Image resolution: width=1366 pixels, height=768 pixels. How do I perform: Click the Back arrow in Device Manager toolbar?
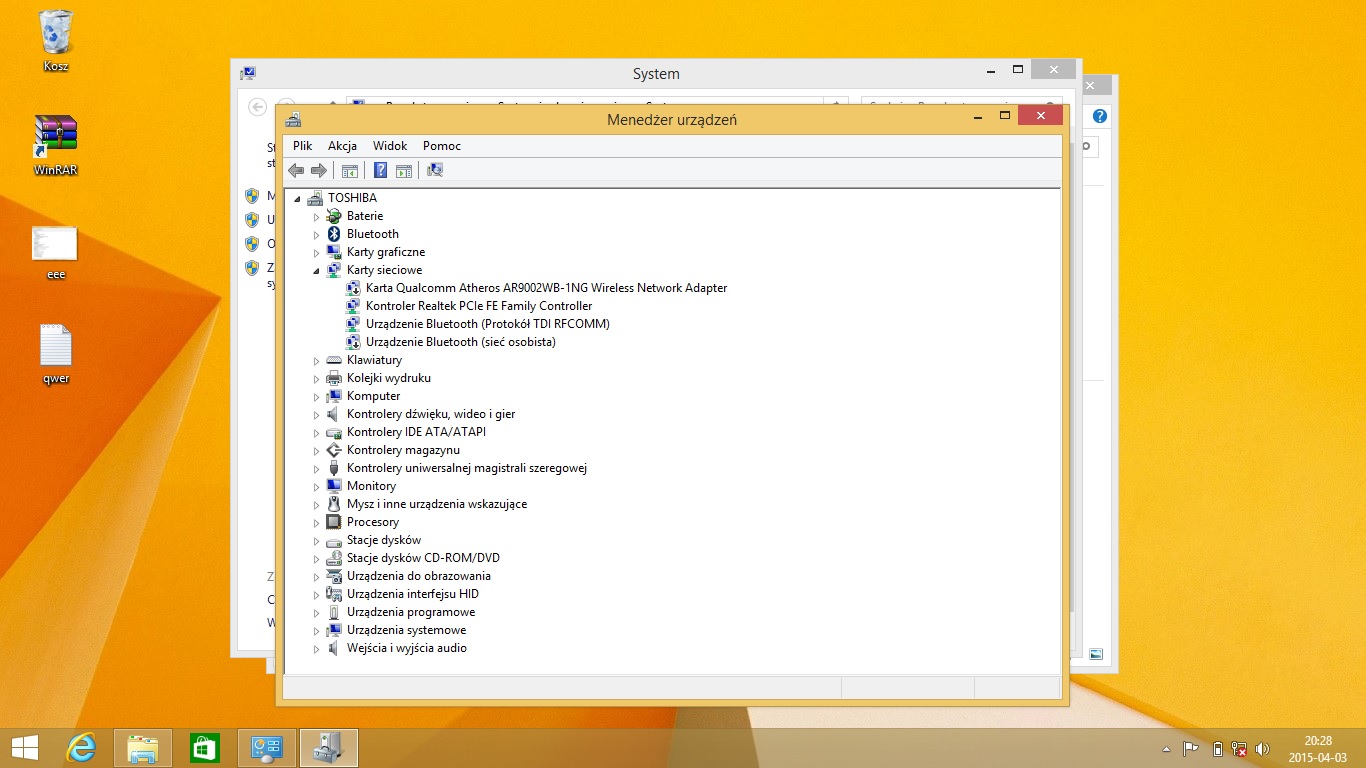pos(296,170)
